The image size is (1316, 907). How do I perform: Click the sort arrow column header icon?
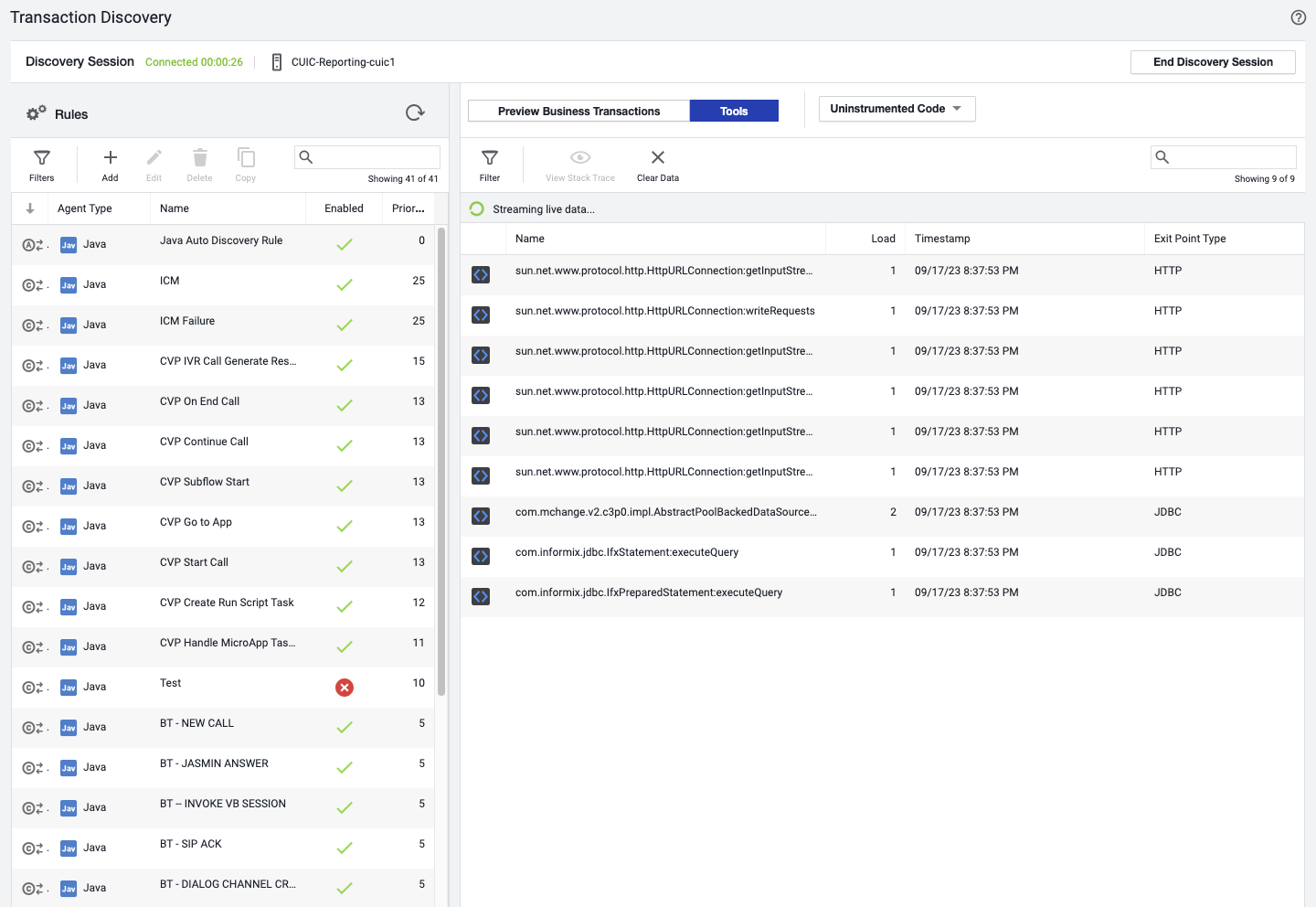pyautogui.click(x=30, y=208)
